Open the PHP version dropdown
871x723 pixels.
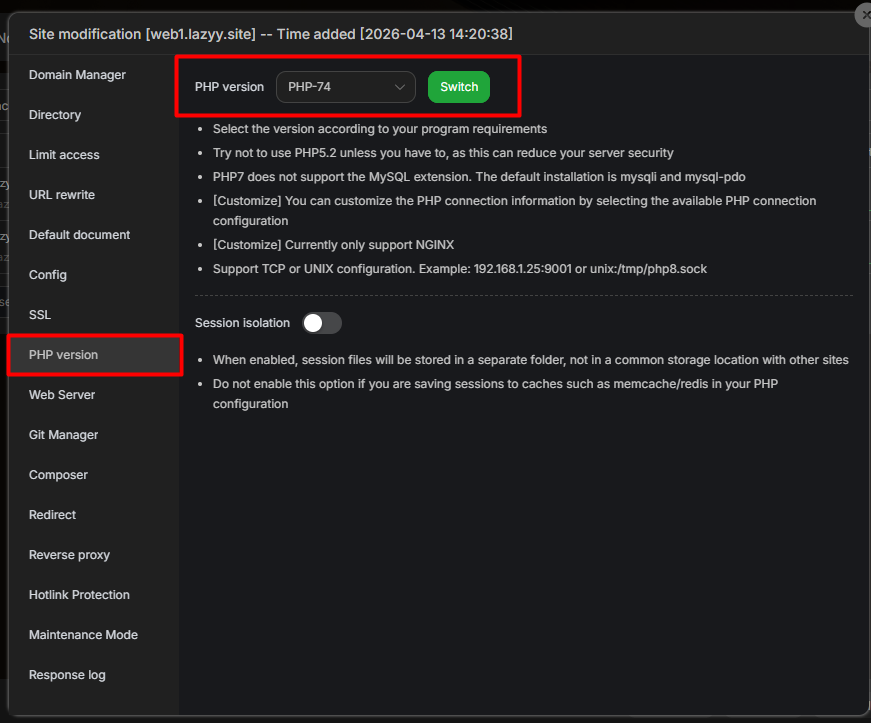tap(345, 87)
